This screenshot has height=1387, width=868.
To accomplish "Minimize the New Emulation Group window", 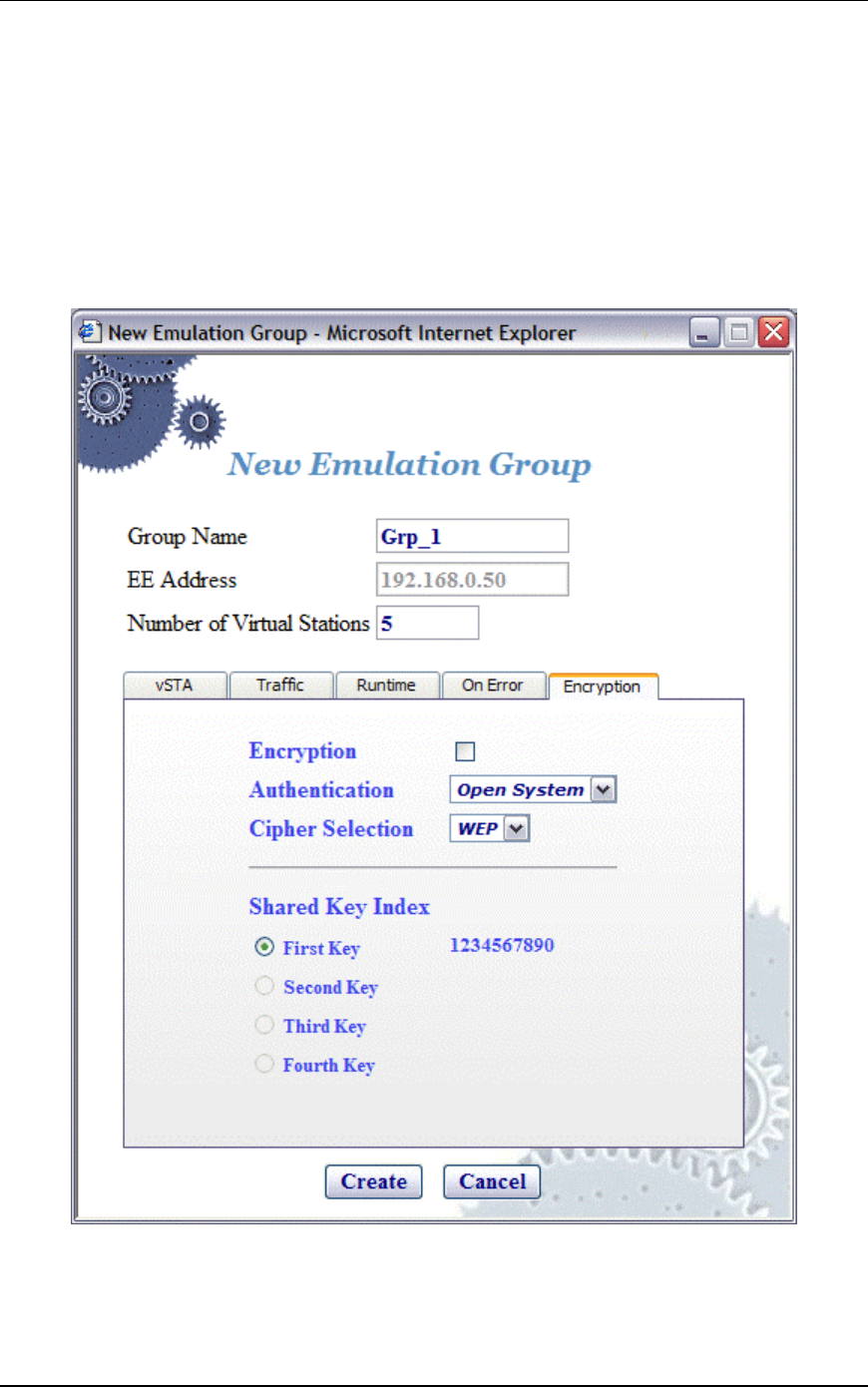I will click(704, 332).
